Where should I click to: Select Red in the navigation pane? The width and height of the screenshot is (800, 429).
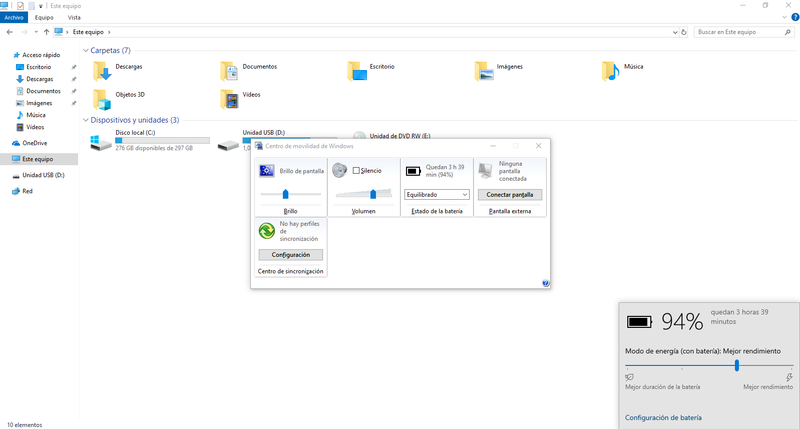point(27,191)
